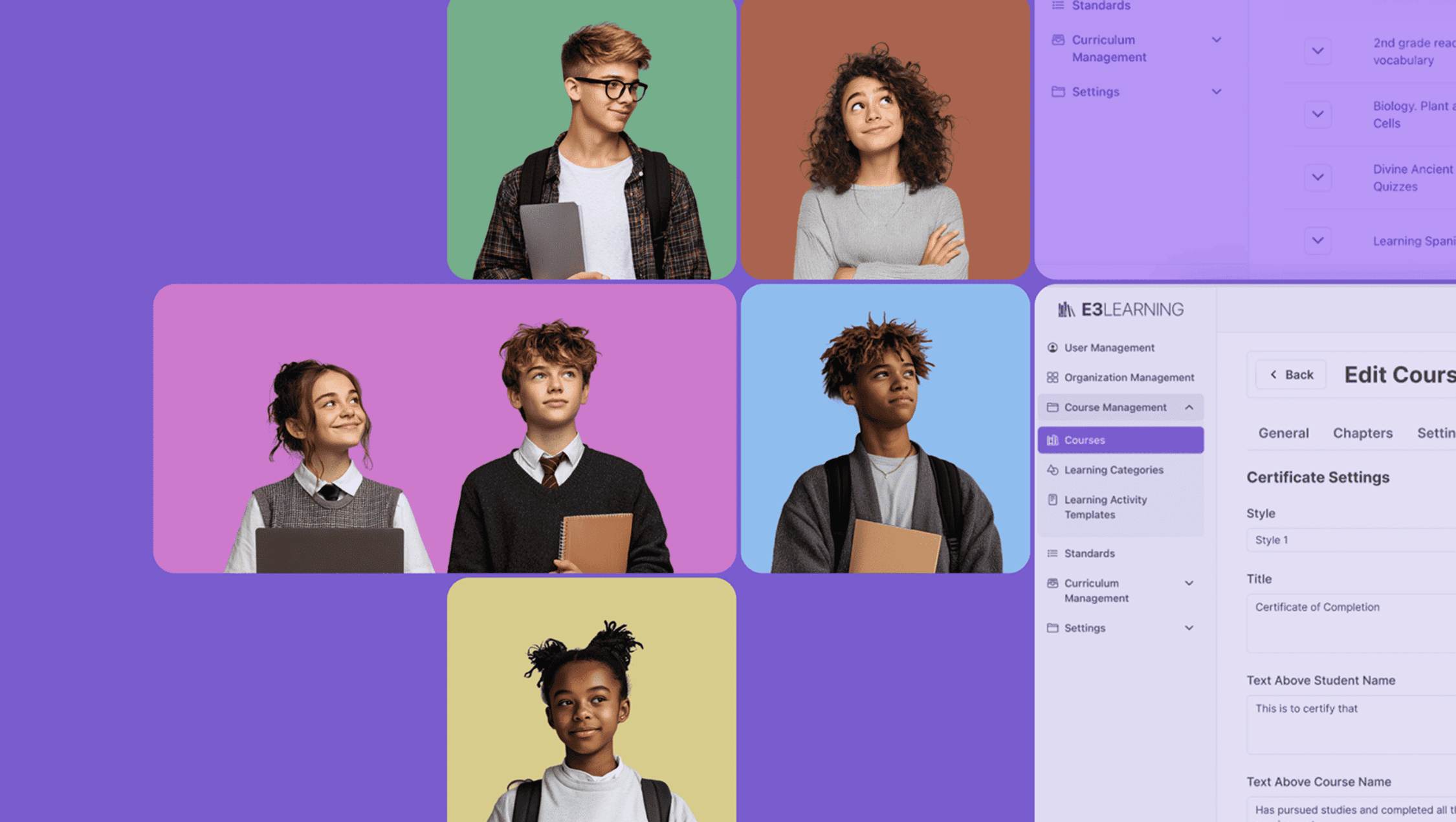
Task: Expand the lower Settings chevron
Action: click(1189, 628)
